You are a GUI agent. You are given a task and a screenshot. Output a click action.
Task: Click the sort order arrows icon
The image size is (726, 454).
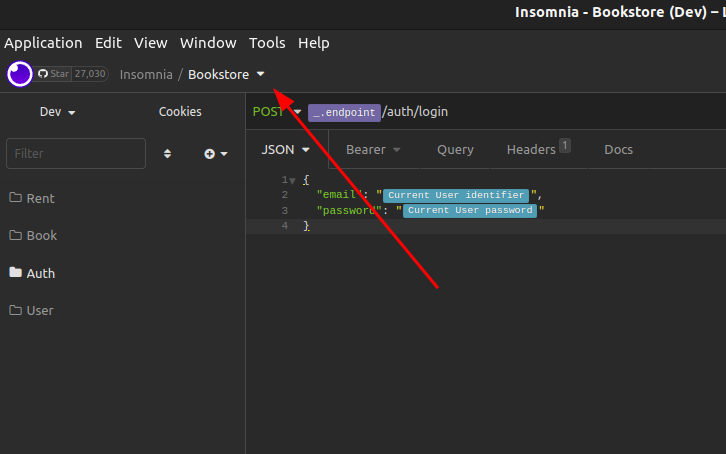[168, 154]
